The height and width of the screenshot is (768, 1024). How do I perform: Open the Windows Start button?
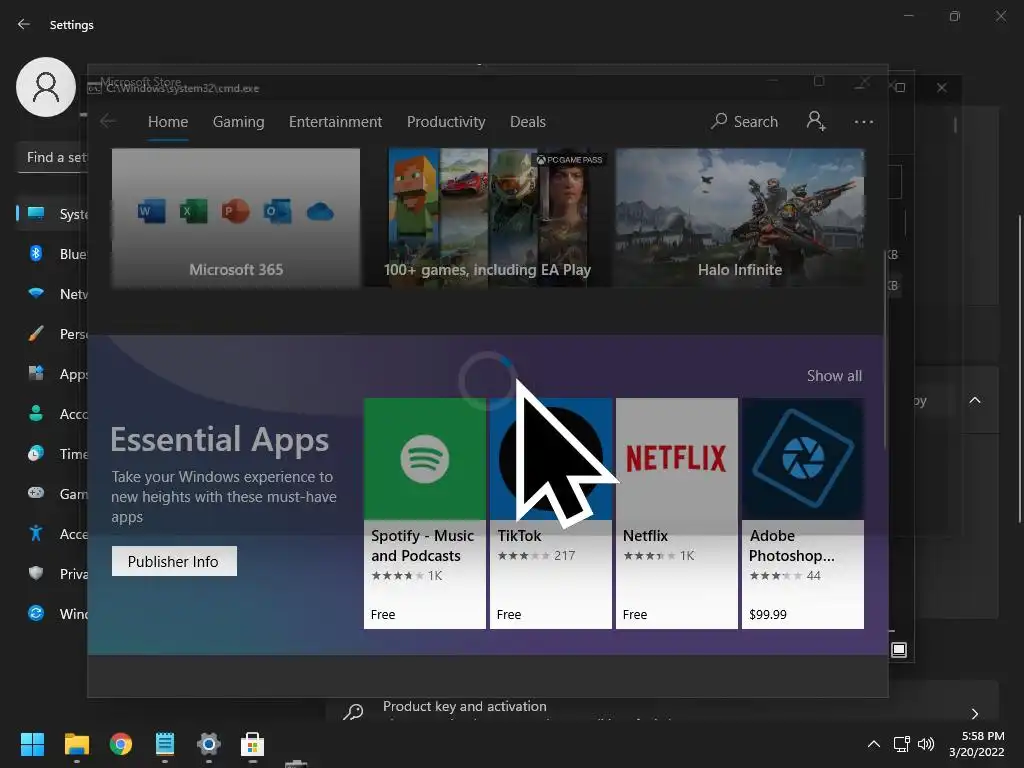click(x=32, y=744)
